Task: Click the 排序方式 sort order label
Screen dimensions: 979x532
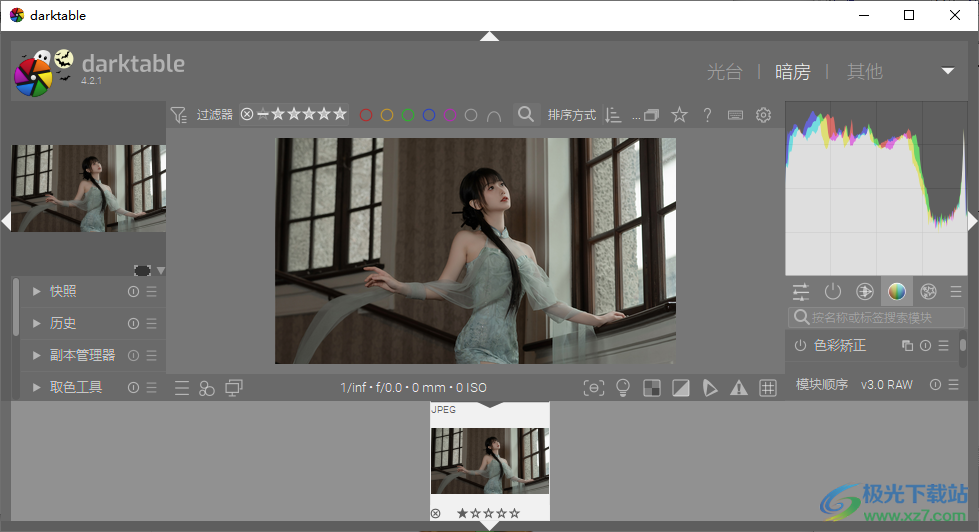Action: 571,115
